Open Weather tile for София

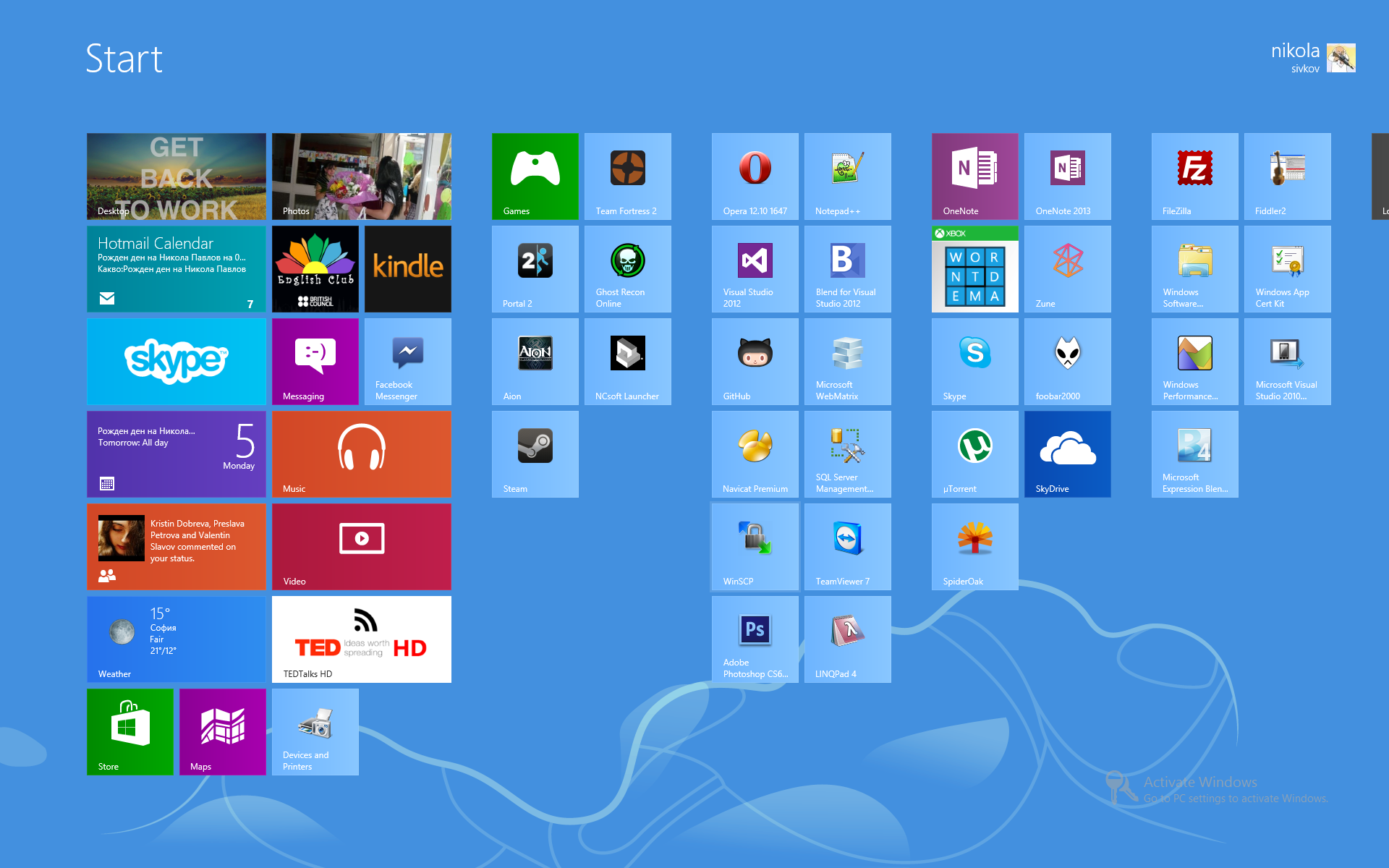point(177,639)
